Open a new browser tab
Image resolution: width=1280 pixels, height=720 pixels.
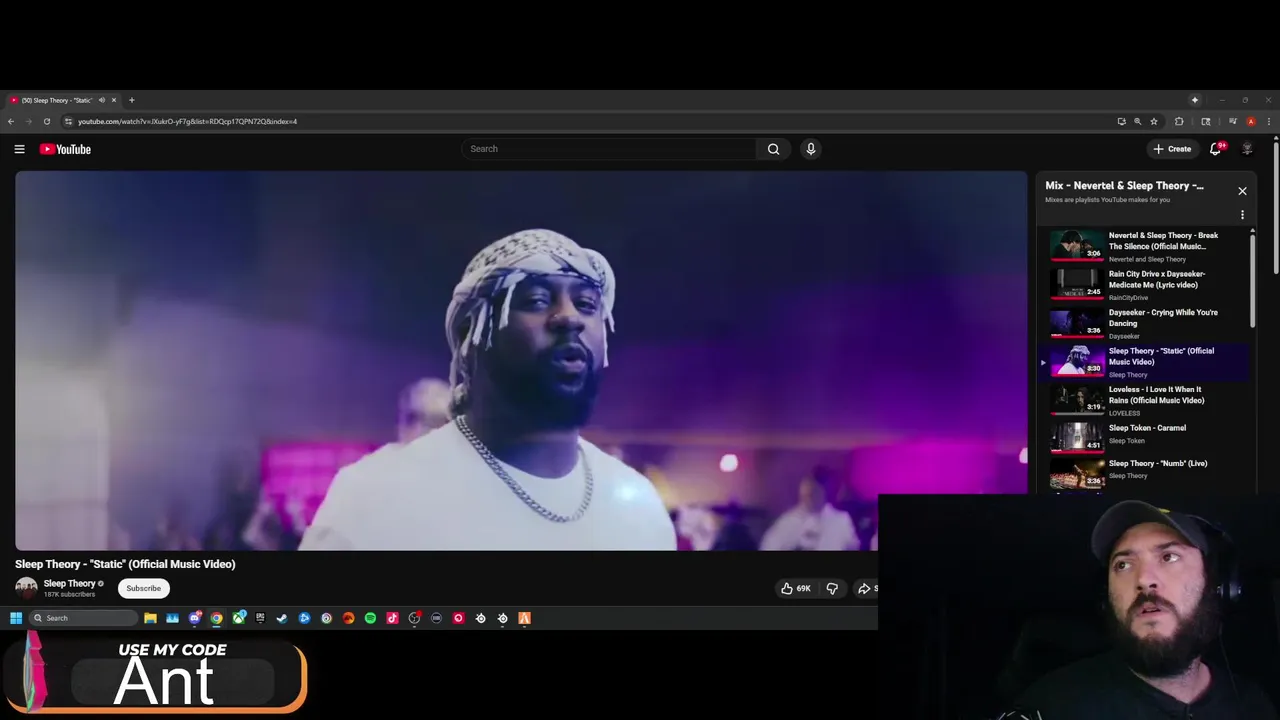(x=131, y=100)
